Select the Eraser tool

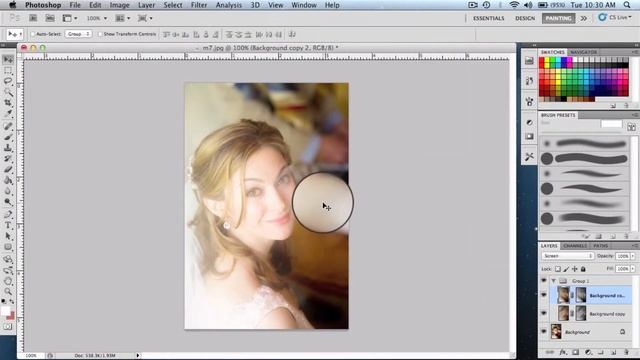point(8,169)
